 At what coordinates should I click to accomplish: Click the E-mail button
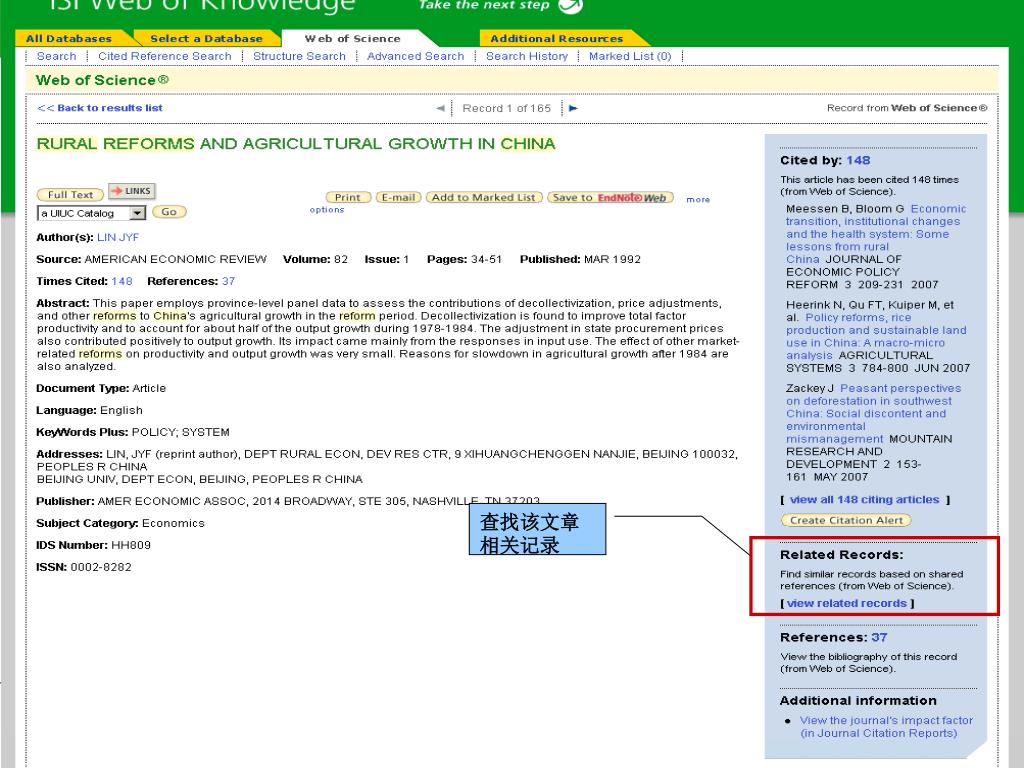click(398, 197)
